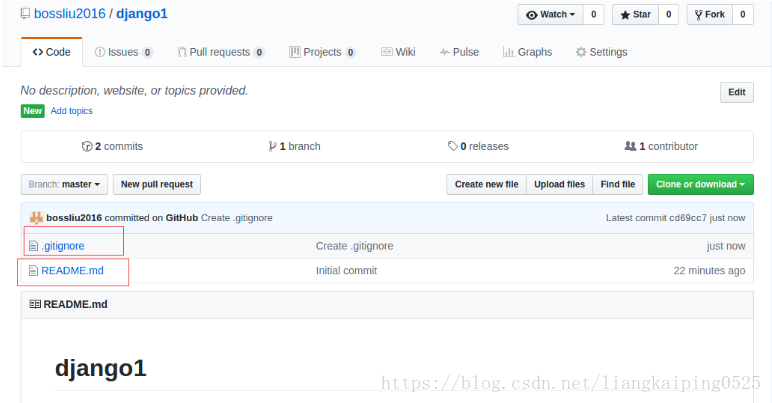The height and width of the screenshot is (403, 772).
Task: View the 1 contributor page
Action: (x=661, y=146)
